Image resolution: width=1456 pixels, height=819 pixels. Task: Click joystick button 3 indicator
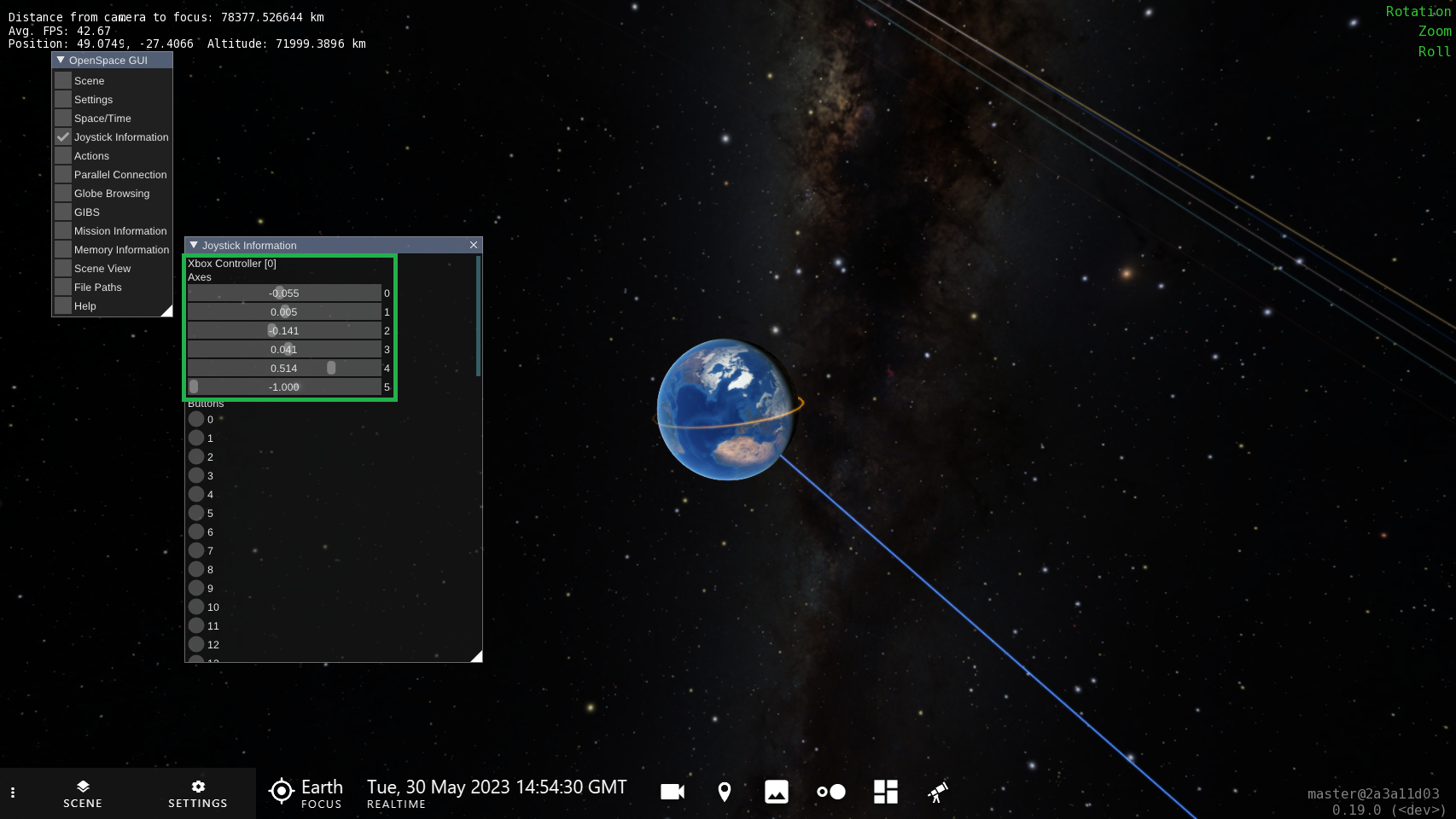(x=196, y=475)
